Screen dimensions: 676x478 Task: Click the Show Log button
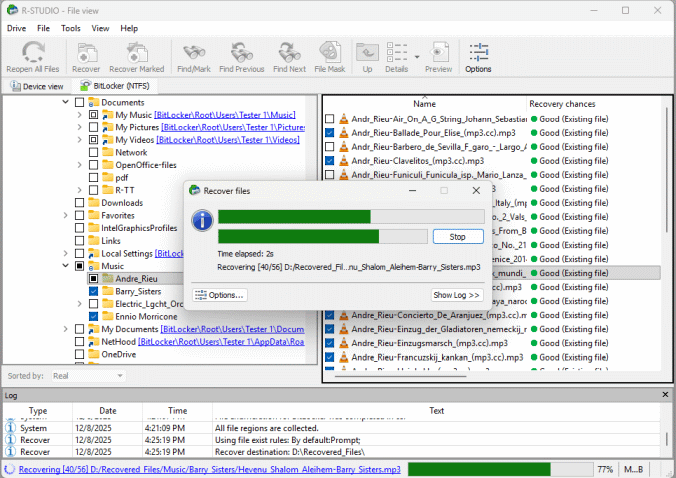(x=456, y=295)
